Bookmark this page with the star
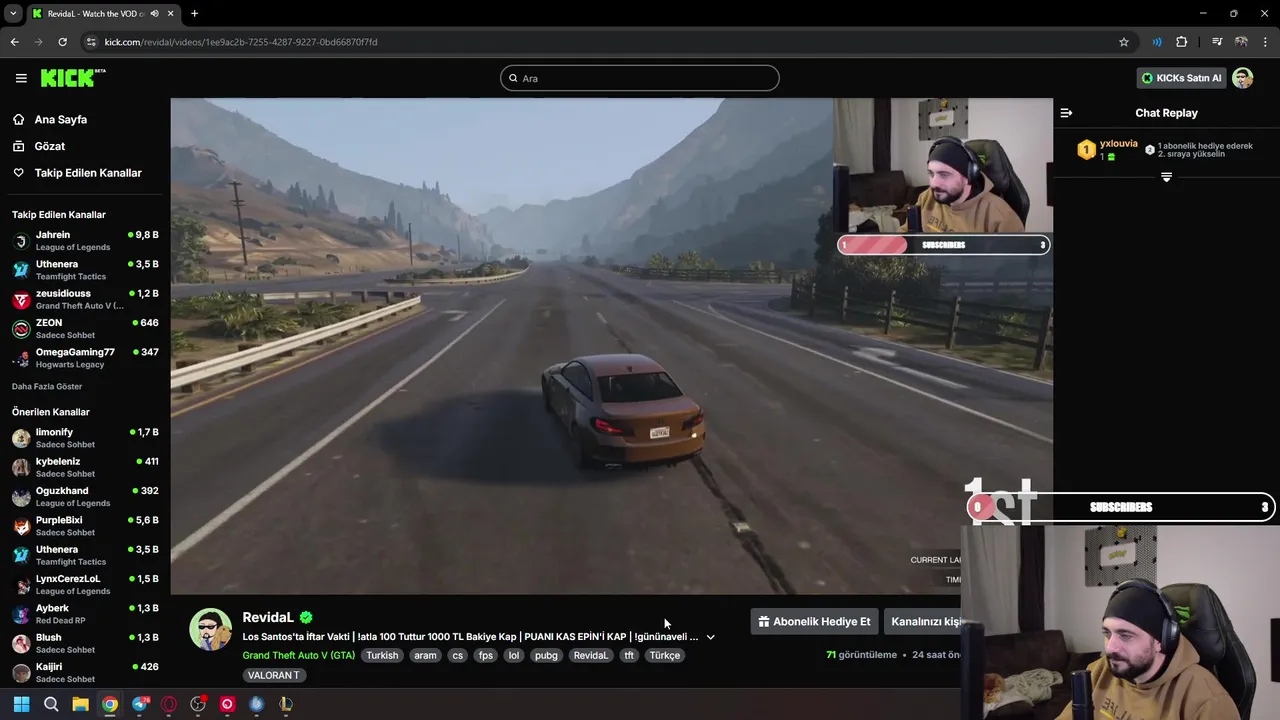The width and height of the screenshot is (1280, 720). pos(1124,42)
